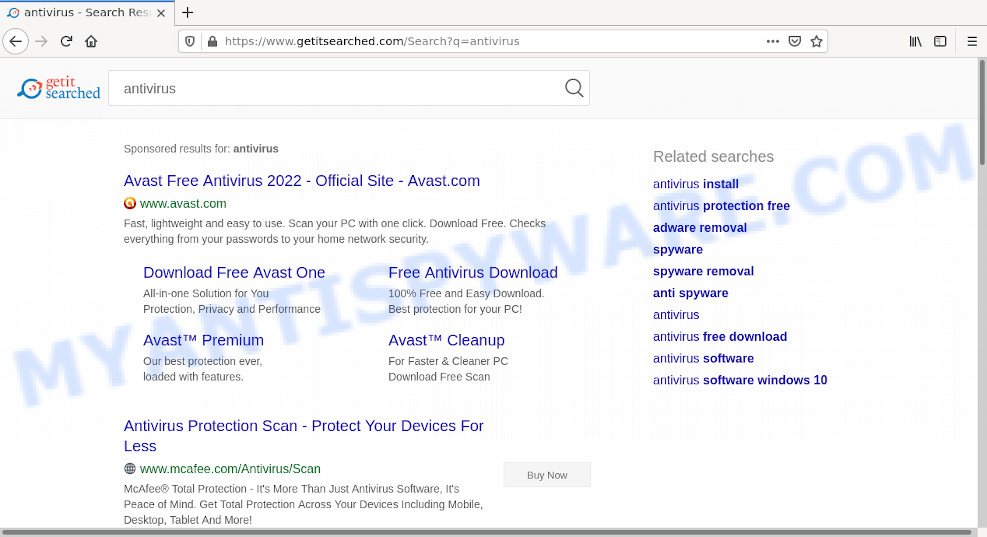Screen dimensions: 987x537
Task: Open page actions three-dot menu
Action: 773,42
